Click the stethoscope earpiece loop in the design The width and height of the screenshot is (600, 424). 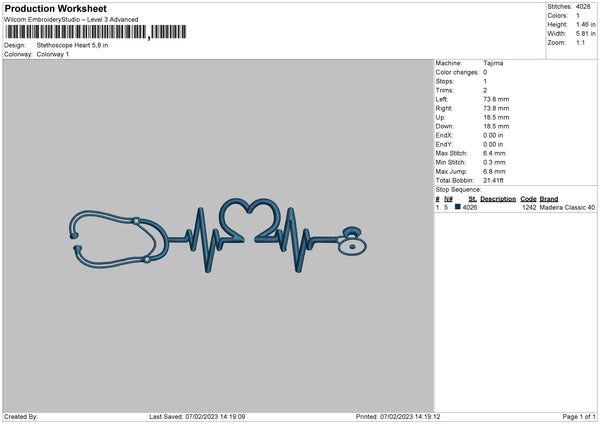pyautogui.click(x=119, y=239)
